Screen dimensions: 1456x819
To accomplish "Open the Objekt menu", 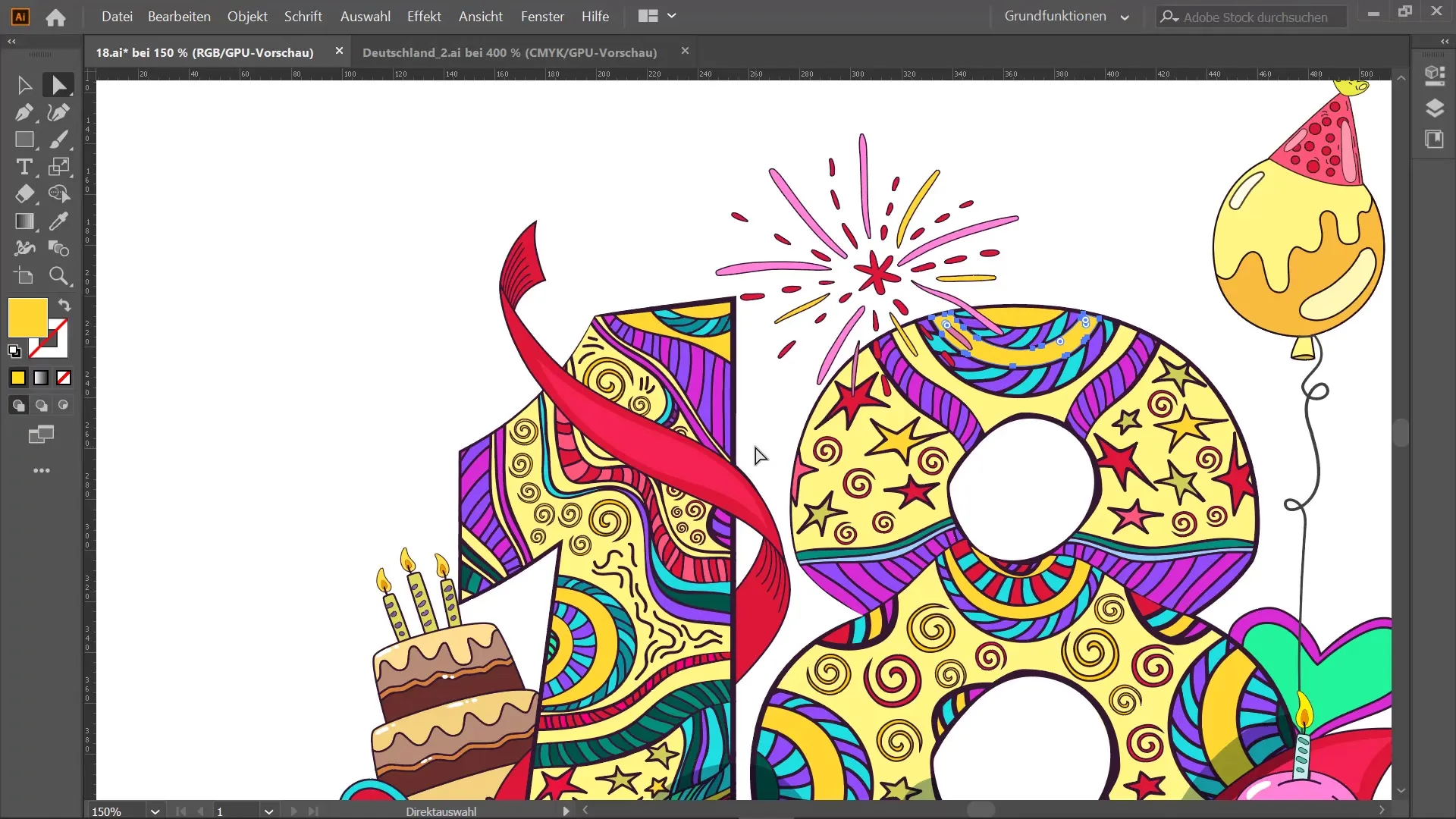I will 247,16.
